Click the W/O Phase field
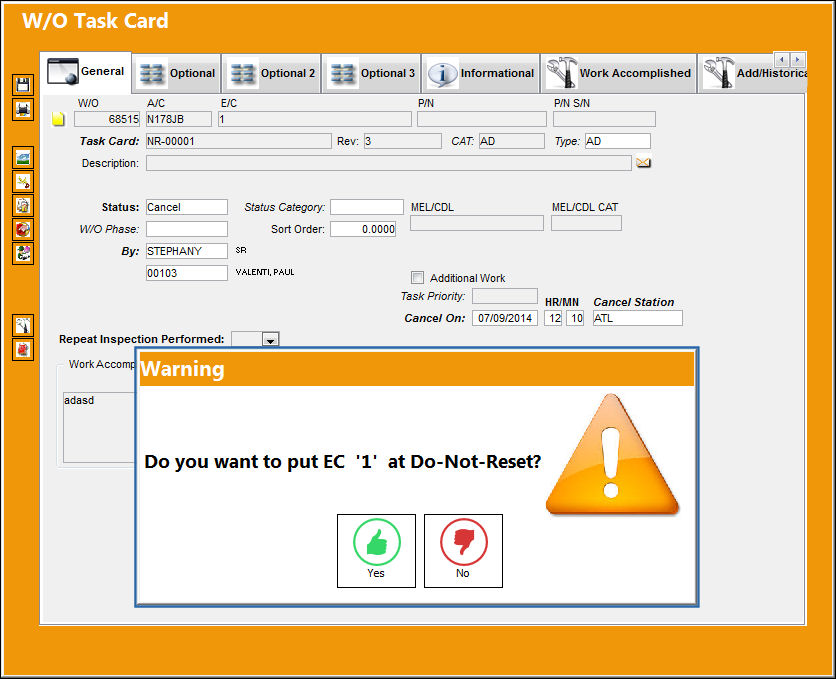This screenshot has width=836, height=679. click(x=187, y=229)
